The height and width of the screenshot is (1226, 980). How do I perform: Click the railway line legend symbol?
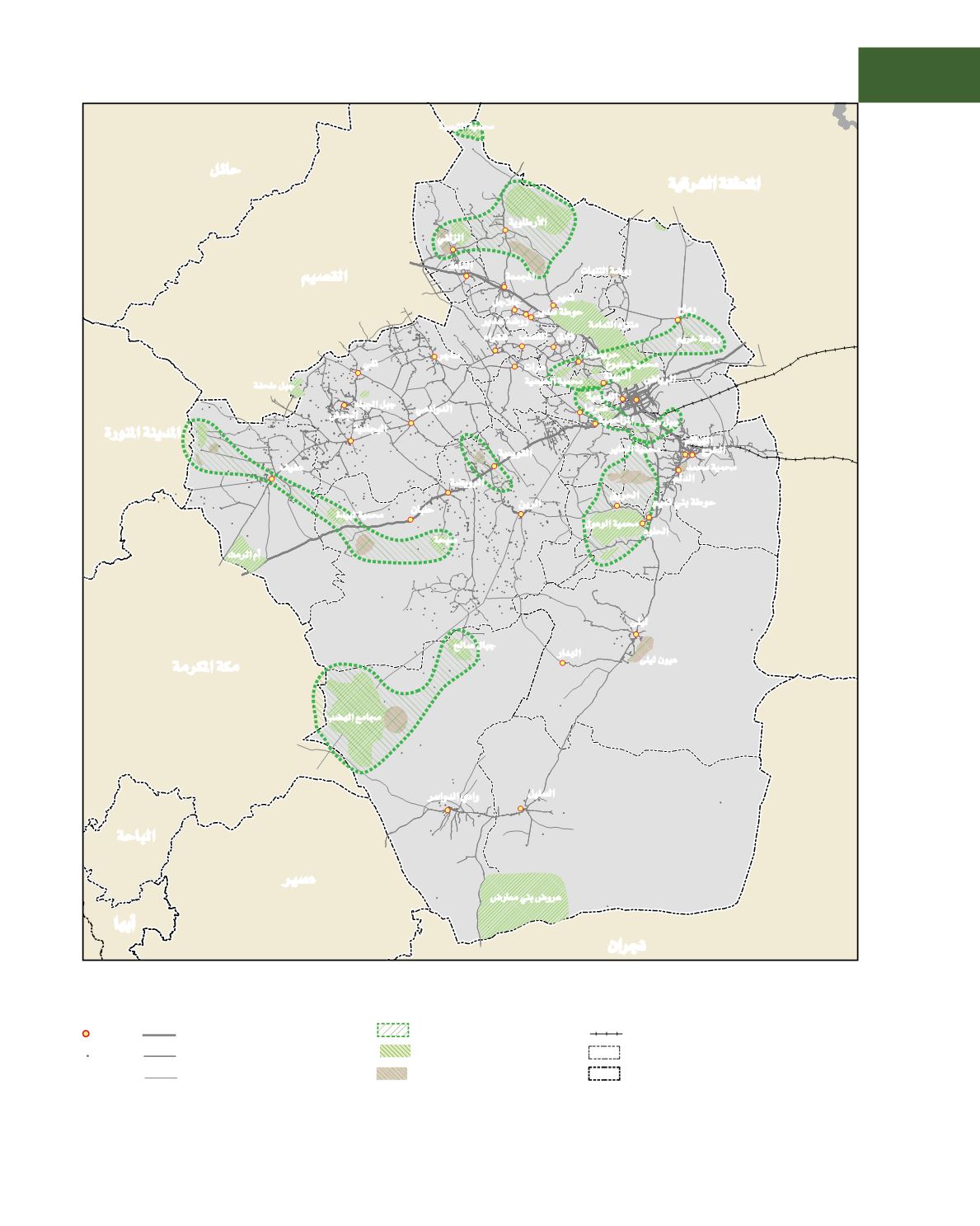point(606,1033)
